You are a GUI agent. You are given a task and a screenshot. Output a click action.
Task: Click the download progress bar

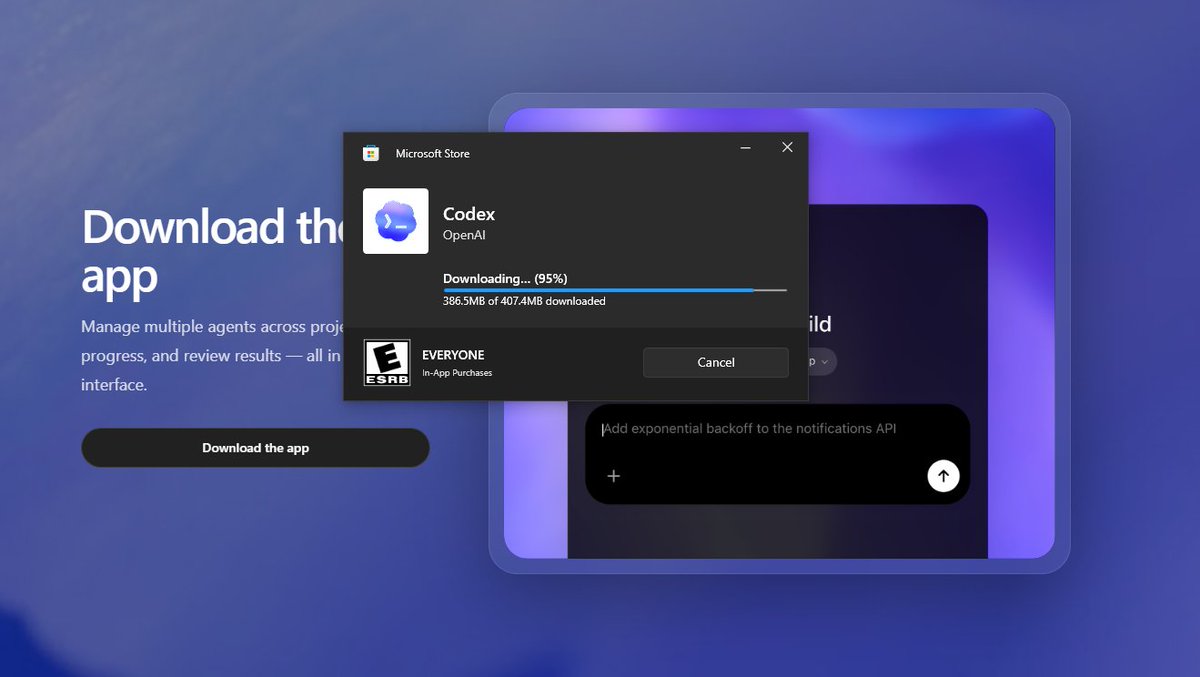coord(615,290)
